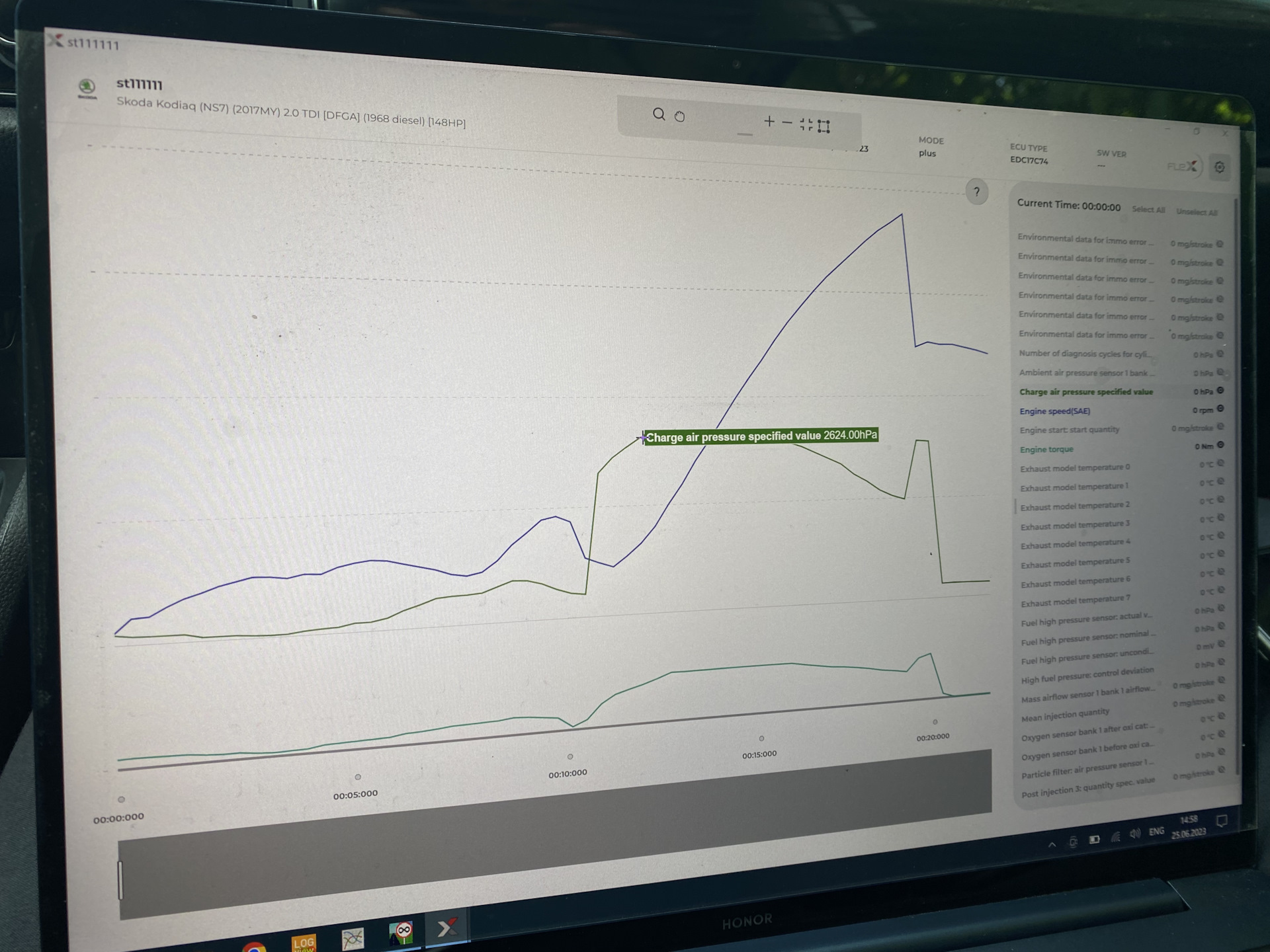Click the FLEX logo button

pyautogui.click(x=1182, y=166)
